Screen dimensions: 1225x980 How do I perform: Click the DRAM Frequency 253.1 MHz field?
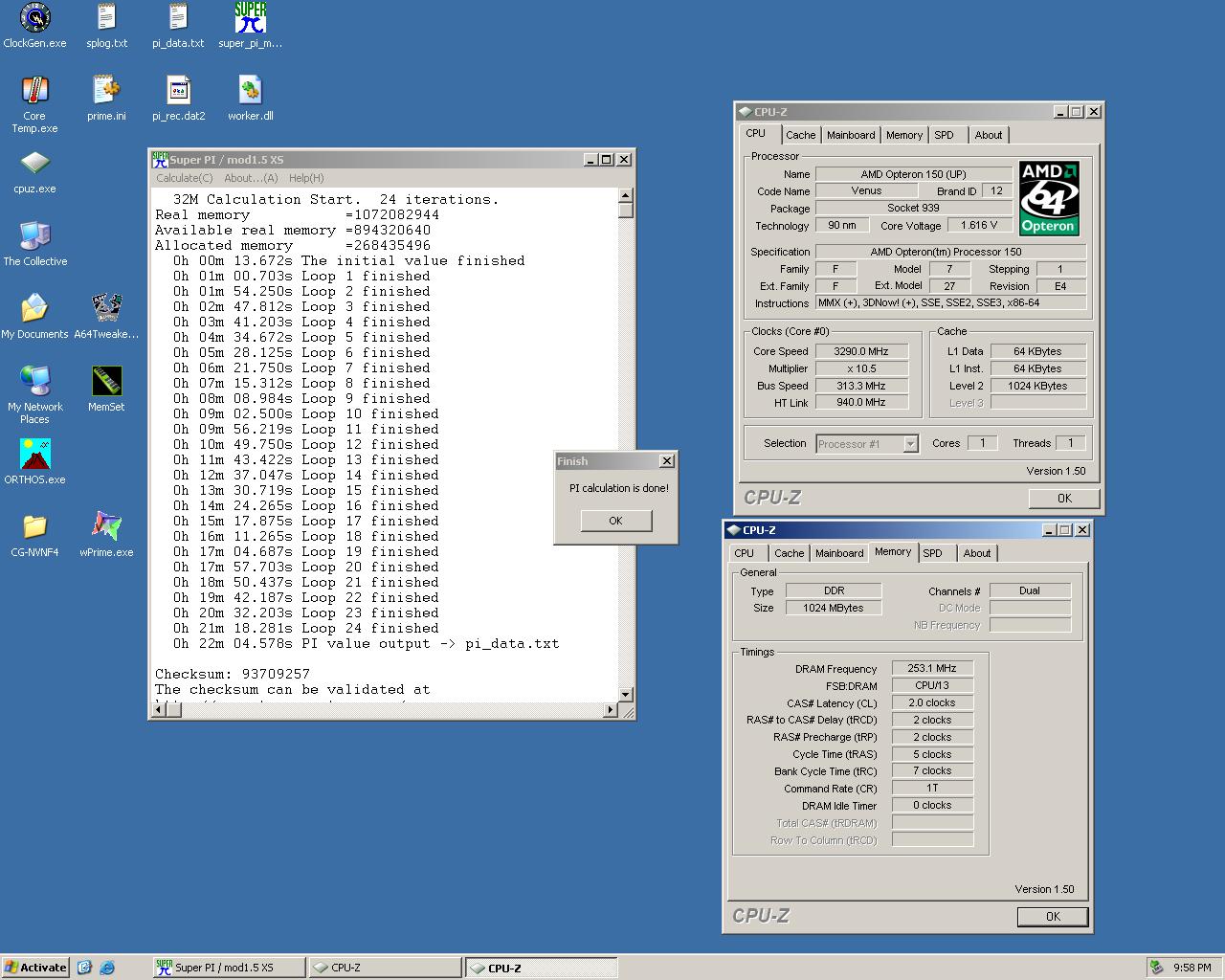point(932,668)
